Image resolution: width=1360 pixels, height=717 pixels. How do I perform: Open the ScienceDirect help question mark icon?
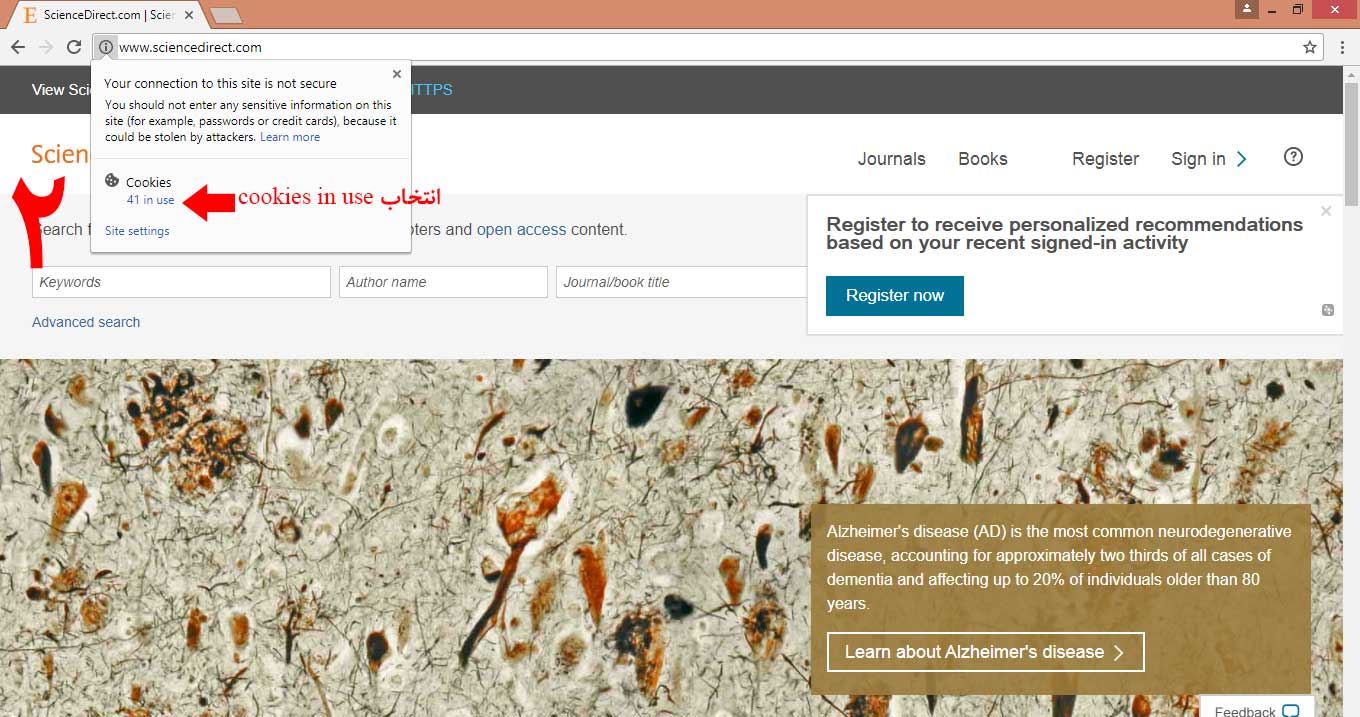tap(1293, 157)
